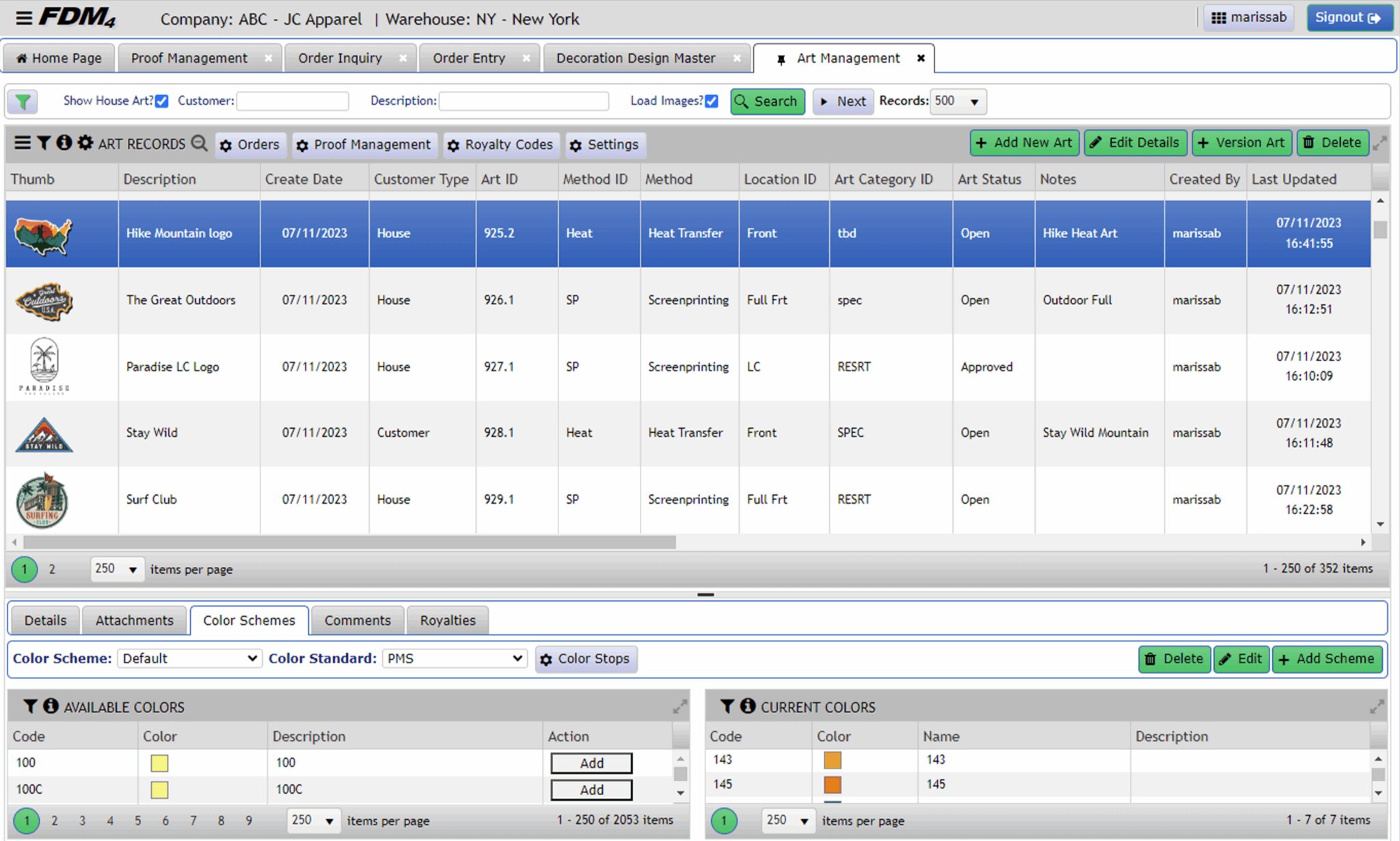Screen dimensions: 1400x841
Task: Click the Add New Art button
Action: 1024,143
